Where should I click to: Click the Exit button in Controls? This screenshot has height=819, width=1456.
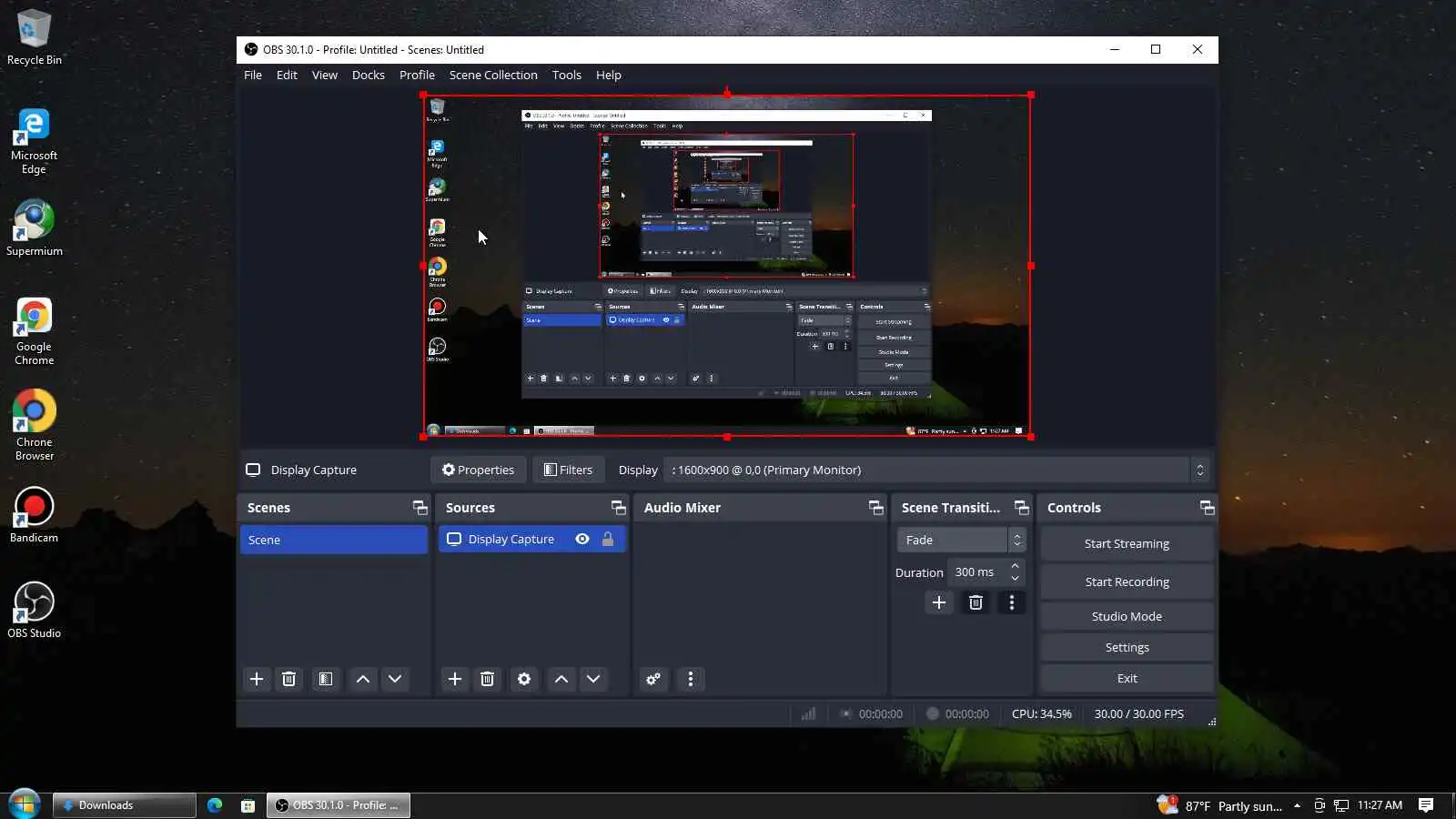tap(1127, 678)
